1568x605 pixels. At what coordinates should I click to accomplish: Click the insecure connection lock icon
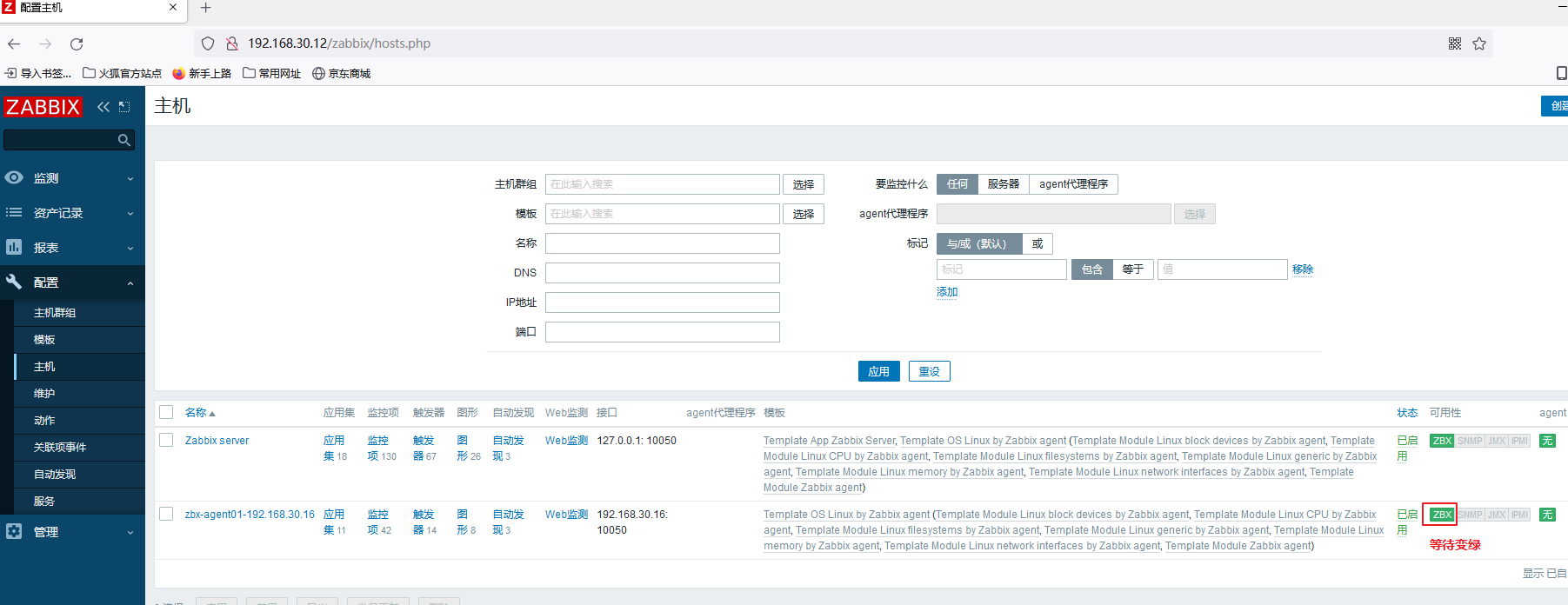pos(232,43)
